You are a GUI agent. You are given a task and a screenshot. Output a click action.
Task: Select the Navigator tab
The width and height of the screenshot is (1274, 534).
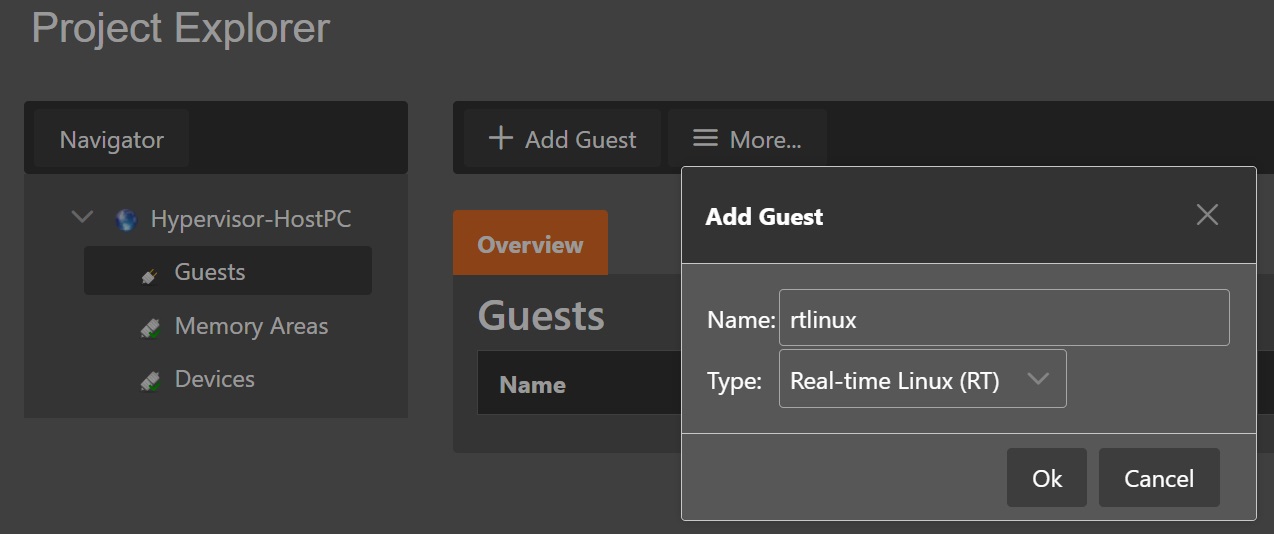point(111,140)
